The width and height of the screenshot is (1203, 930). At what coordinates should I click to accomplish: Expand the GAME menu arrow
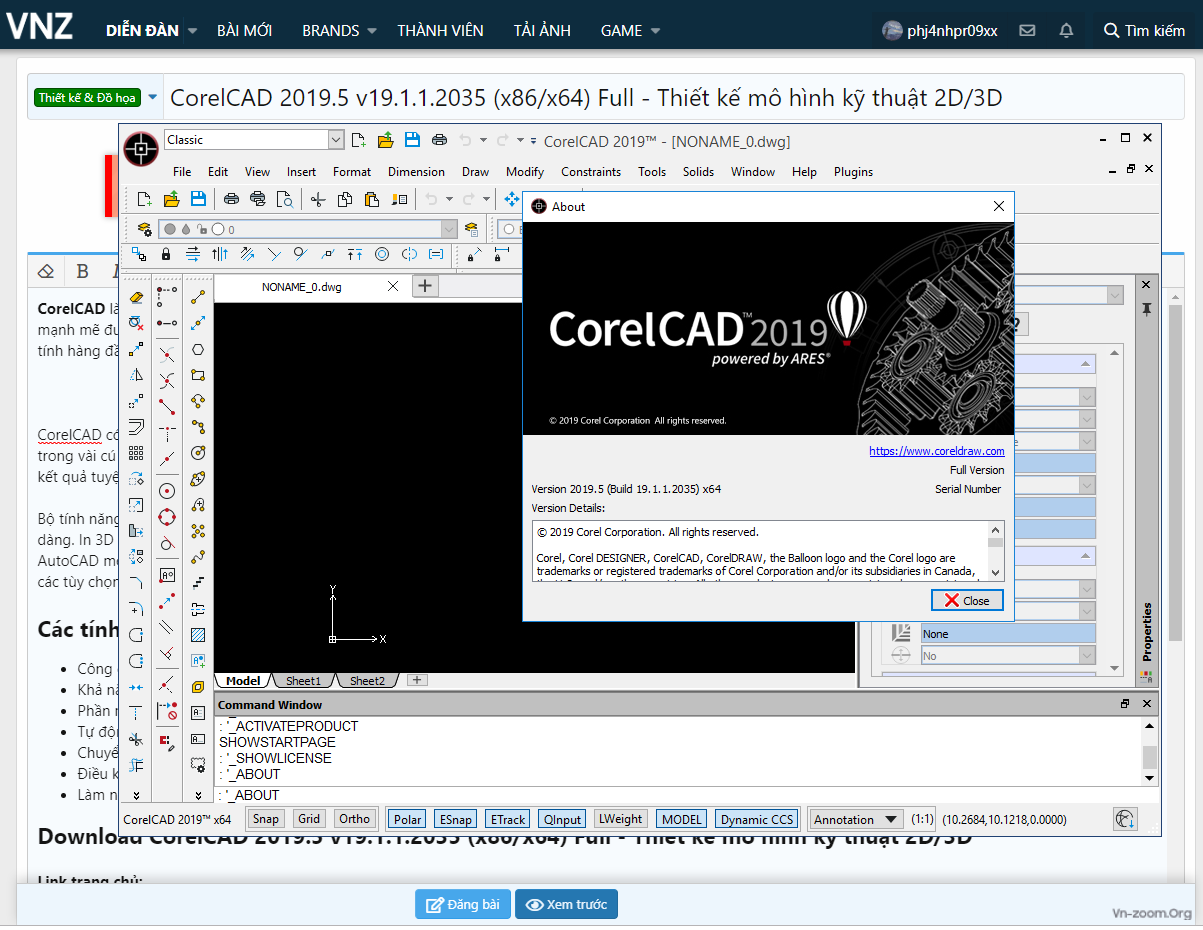[654, 31]
